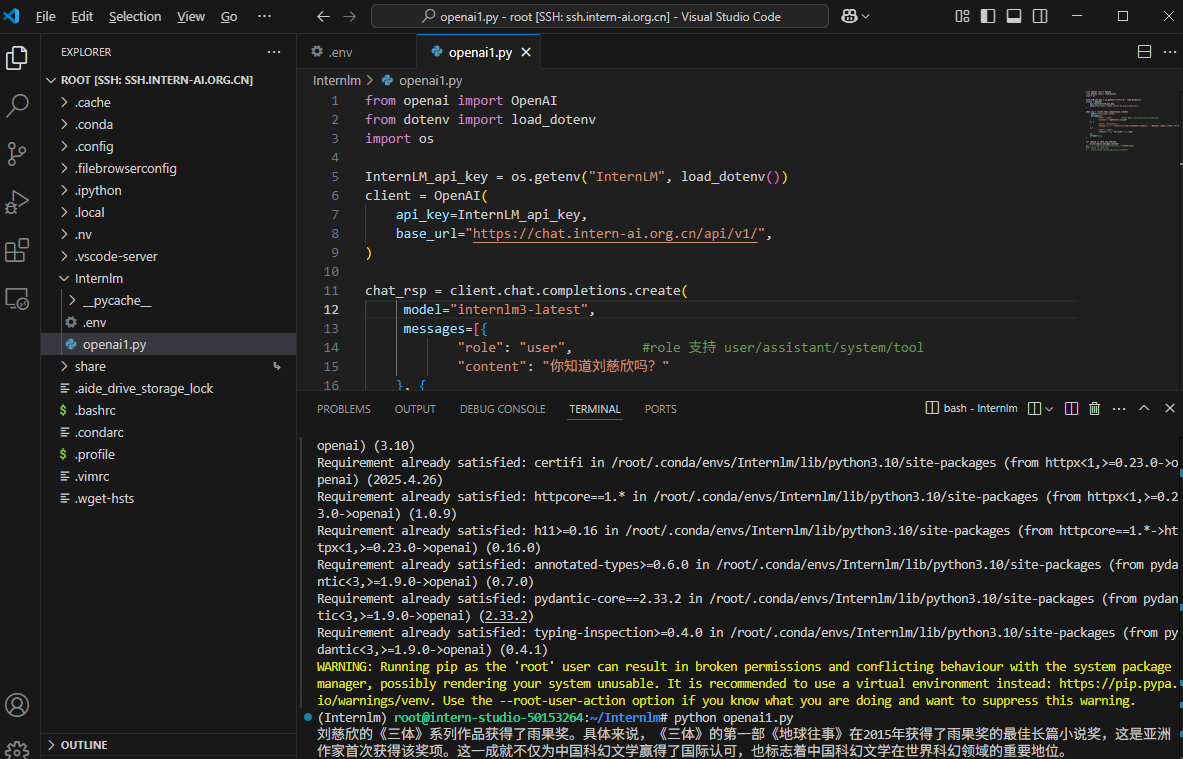
Task: Open the Customize Layout icon
Action: [962, 16]
